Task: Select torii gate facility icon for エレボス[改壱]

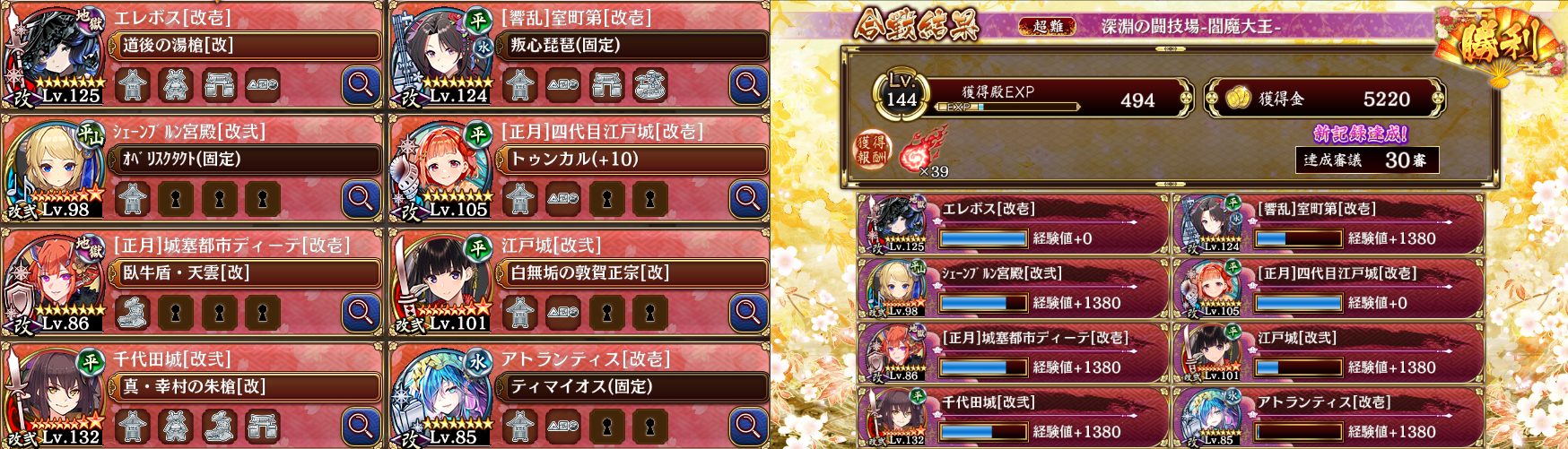Action: tap(220, 85)
